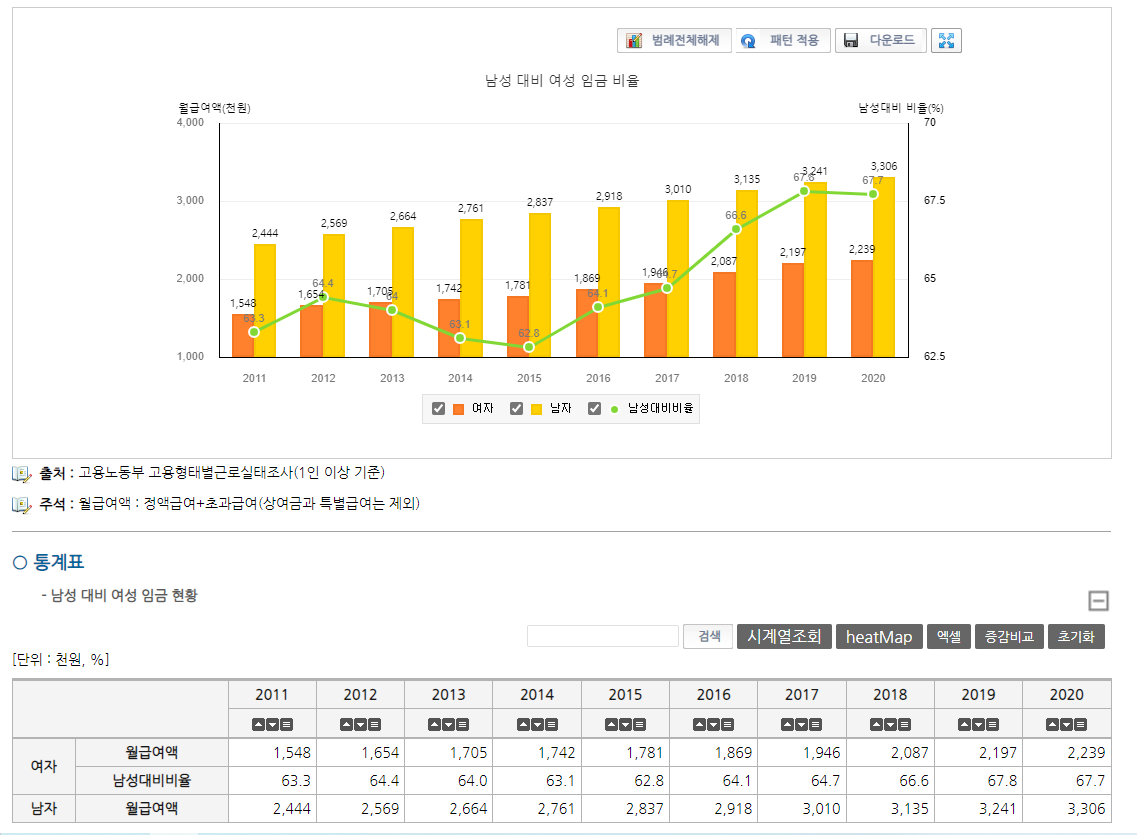Screen dimensions: 1137x835
Task: Click the 2011 orange bar labeled 1,548
Action: point(243,336)
